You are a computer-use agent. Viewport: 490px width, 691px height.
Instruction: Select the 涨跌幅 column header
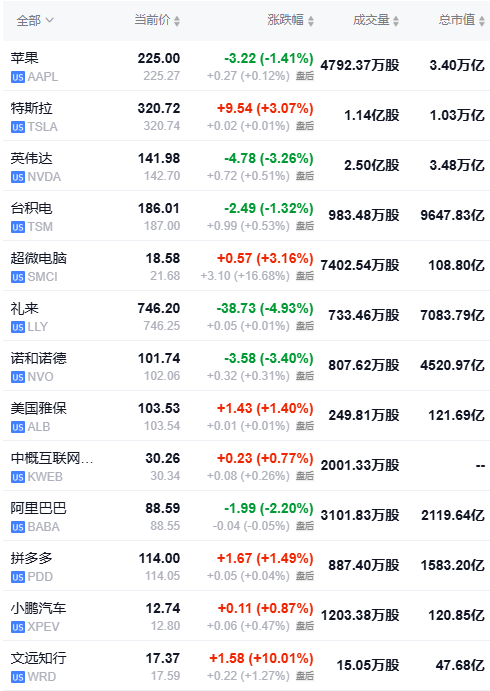point(286,20)
